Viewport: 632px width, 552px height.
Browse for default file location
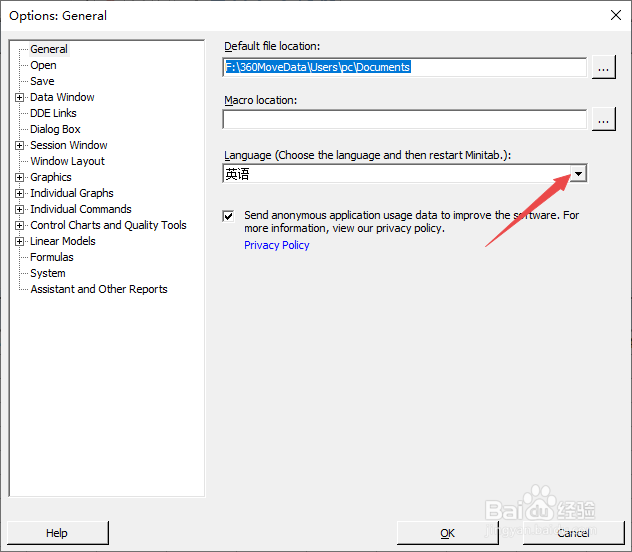(603, 67)
